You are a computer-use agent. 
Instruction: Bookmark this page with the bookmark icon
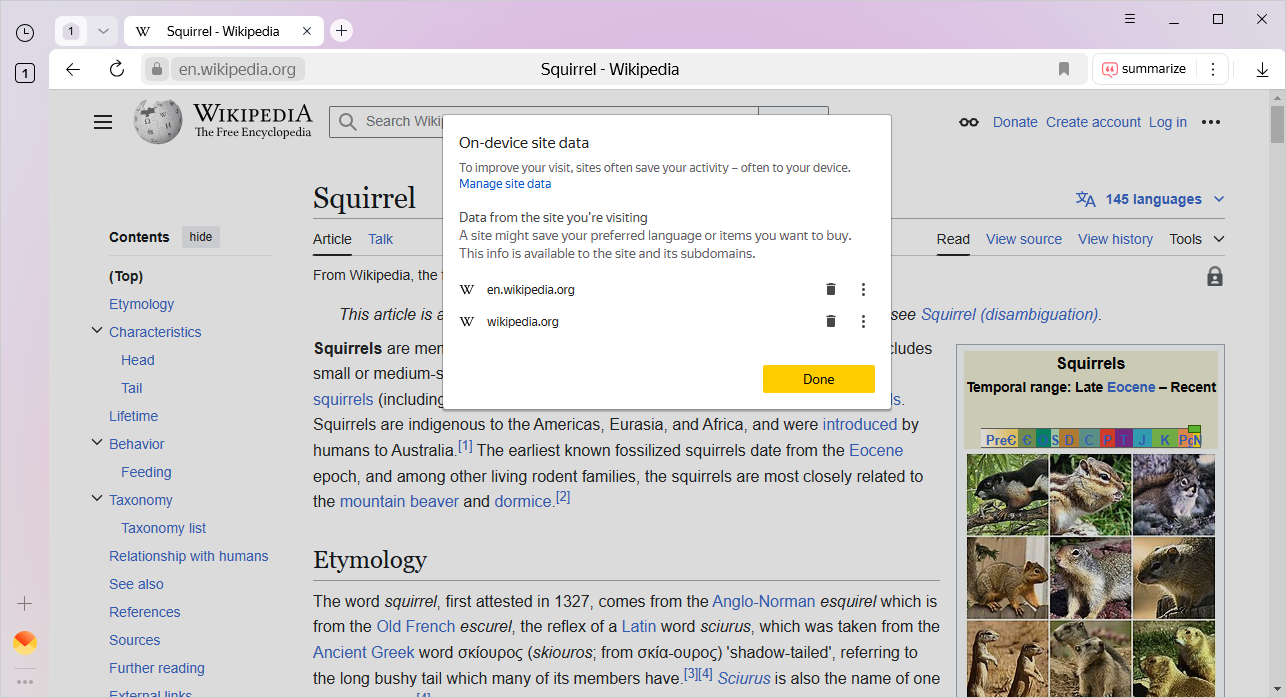click(x=1064, y=69)
